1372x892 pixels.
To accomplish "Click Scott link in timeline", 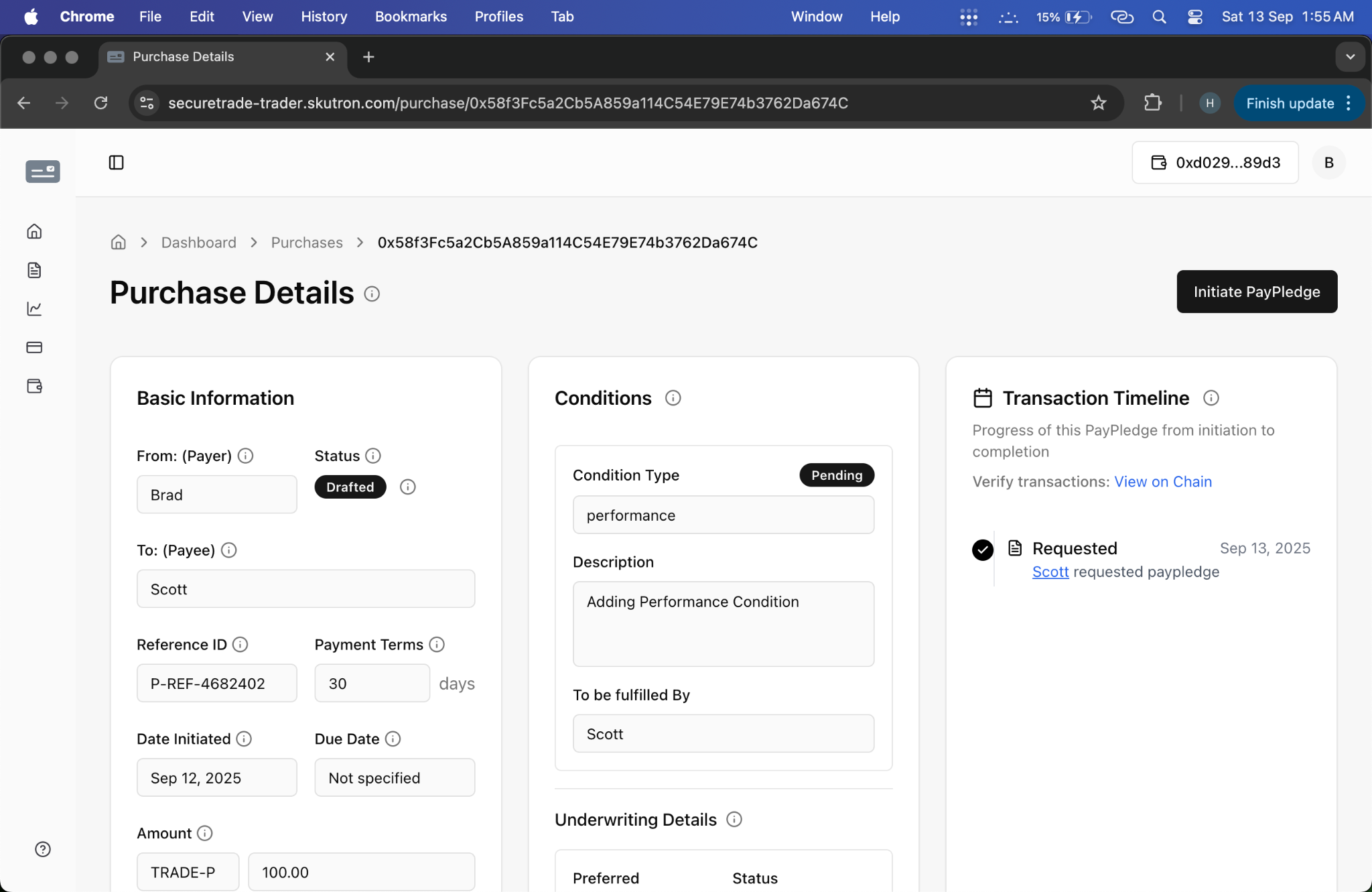I will [1050, 572].
